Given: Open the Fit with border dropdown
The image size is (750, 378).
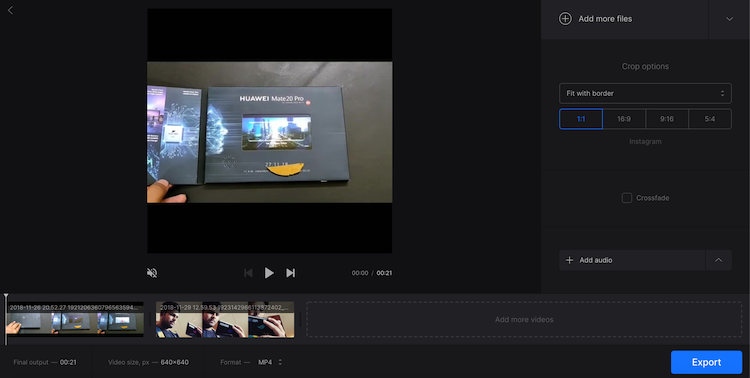Looking at the screenshot, I should pos(645,93).
